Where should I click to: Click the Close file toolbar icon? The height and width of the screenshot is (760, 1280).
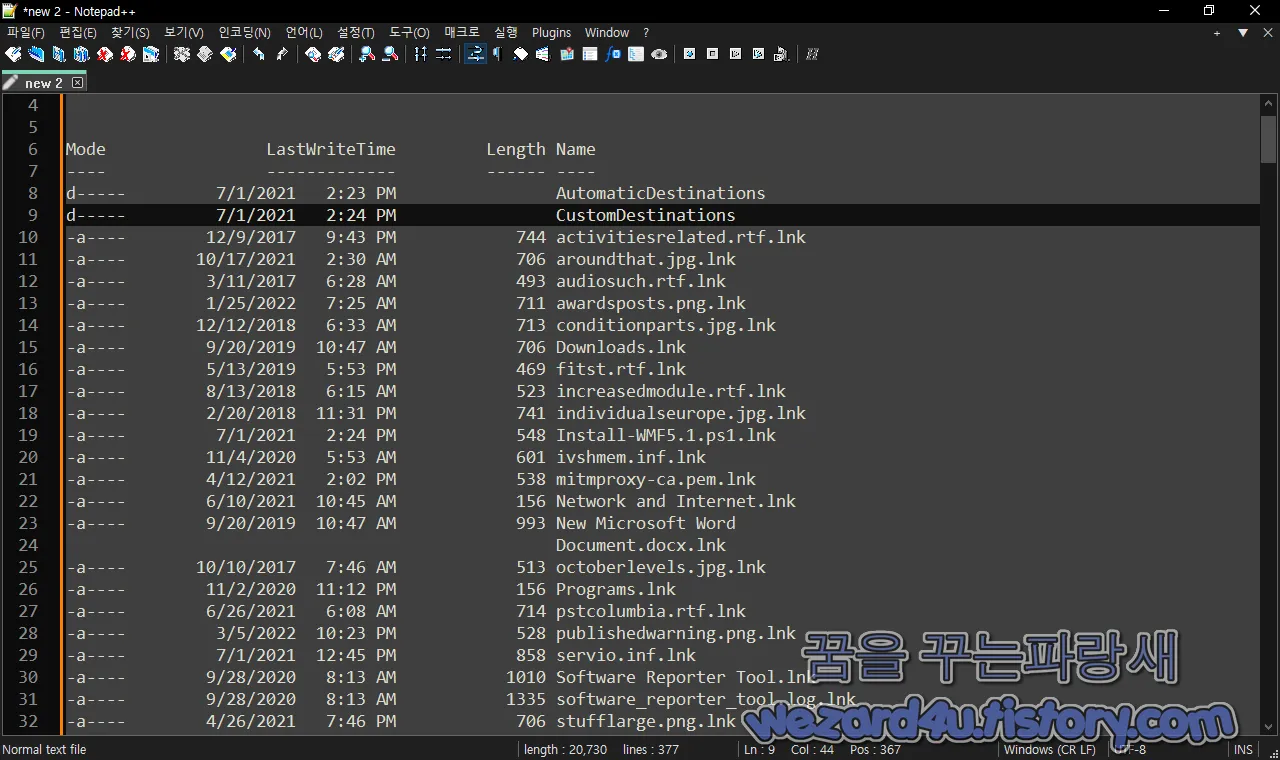105,54
